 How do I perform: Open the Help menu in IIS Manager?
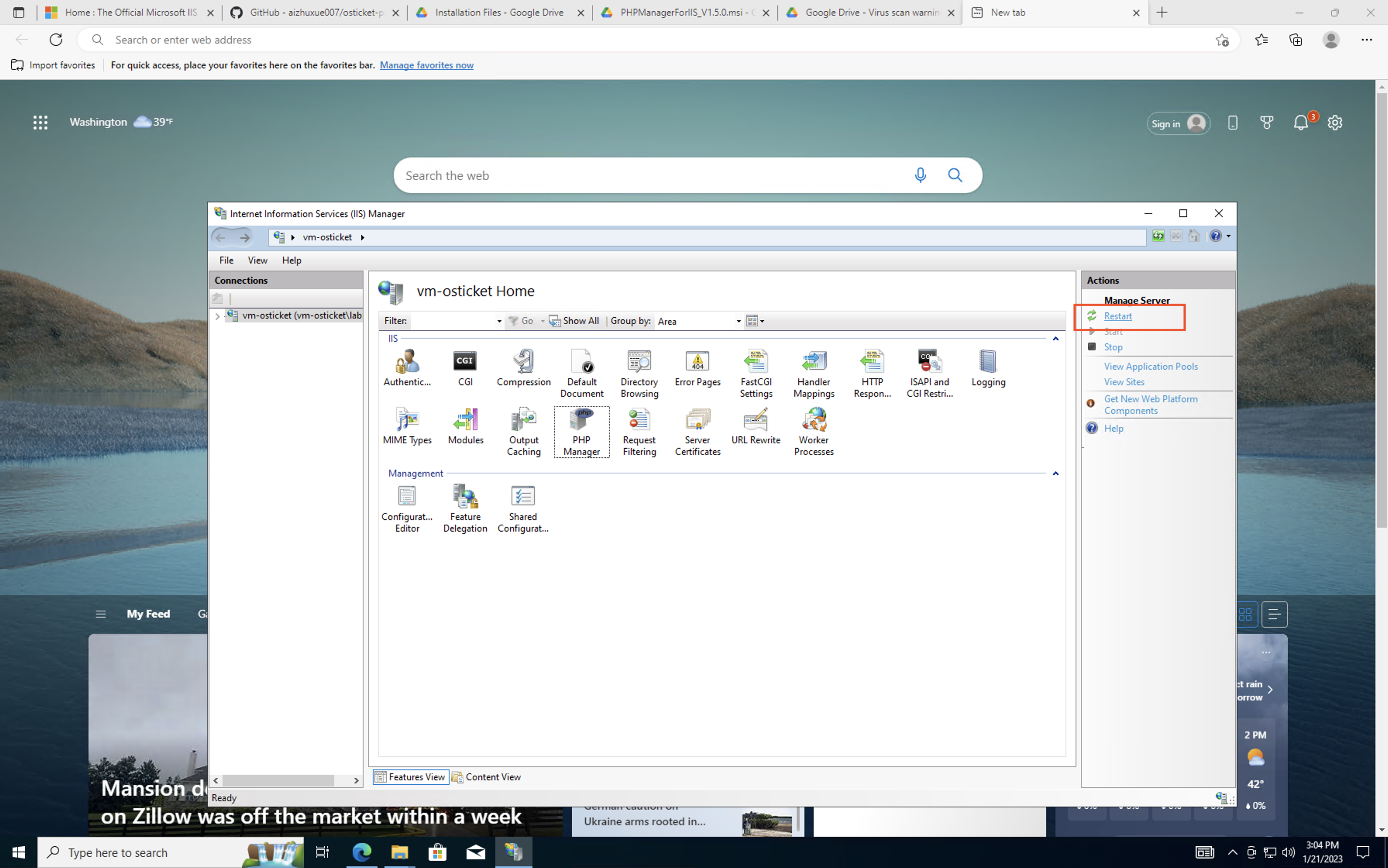pyautogui.click(x=292, y=260)
